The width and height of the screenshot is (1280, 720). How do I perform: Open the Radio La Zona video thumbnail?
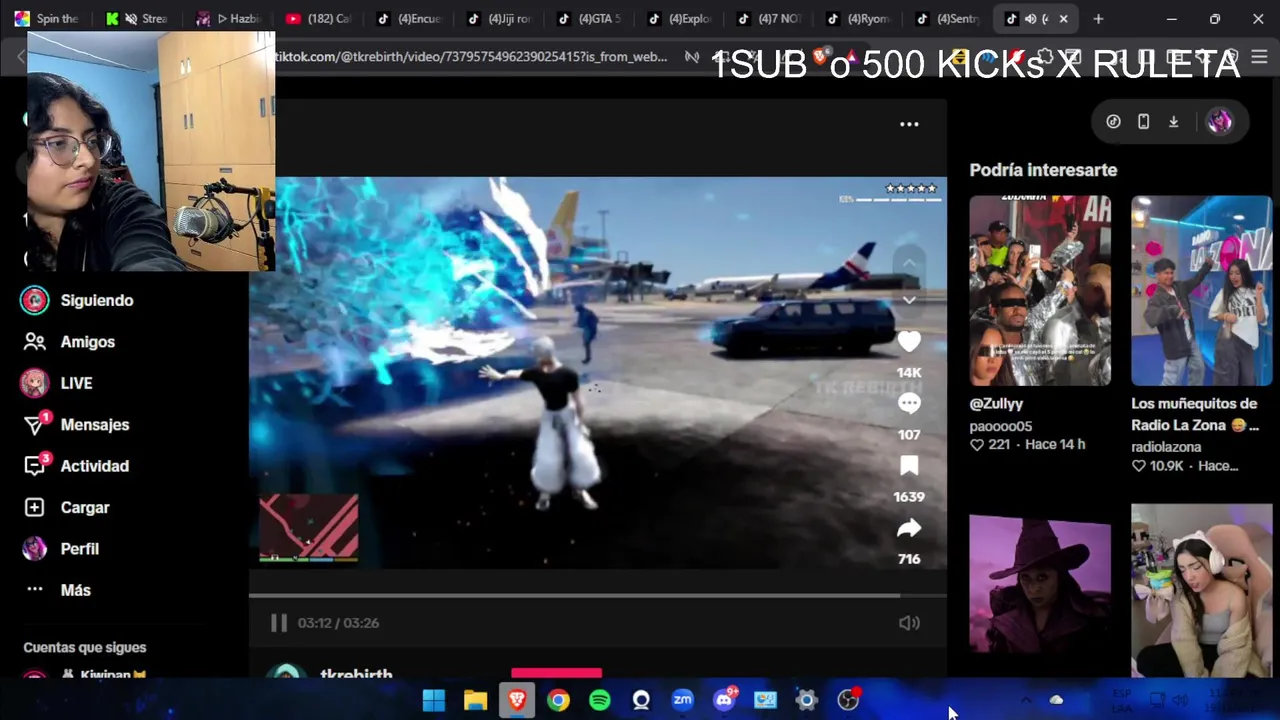[x=1201, y=290]
